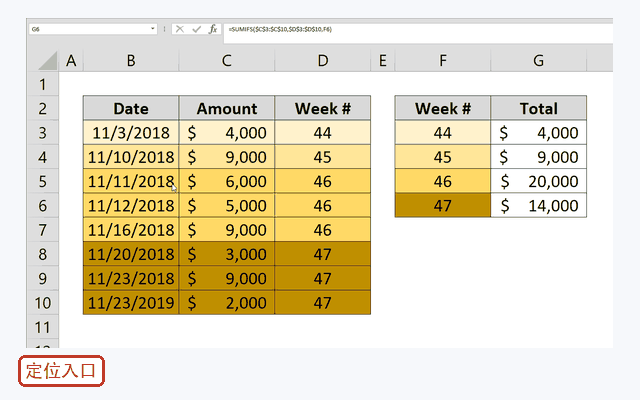Select amount cell C3 with $4,000

click(227, 133)
